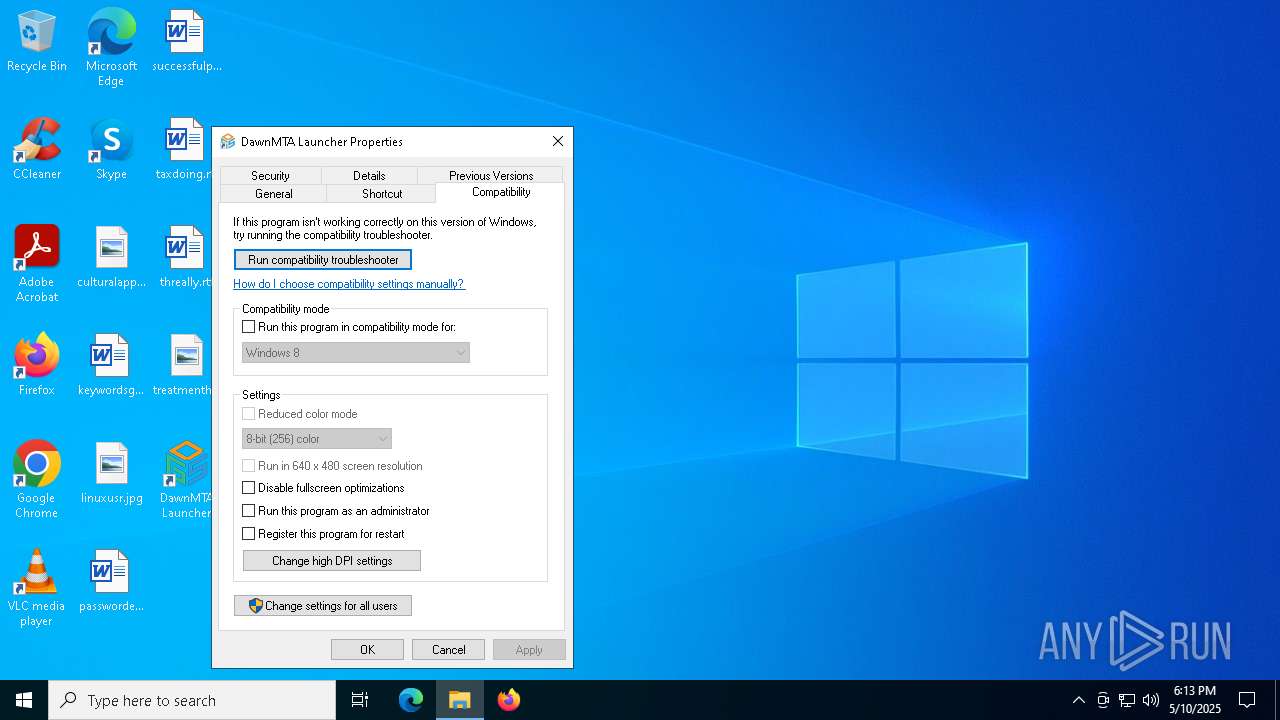1280x720 pixels.
Task: Switch to the General tab
Action: [273, 194]
